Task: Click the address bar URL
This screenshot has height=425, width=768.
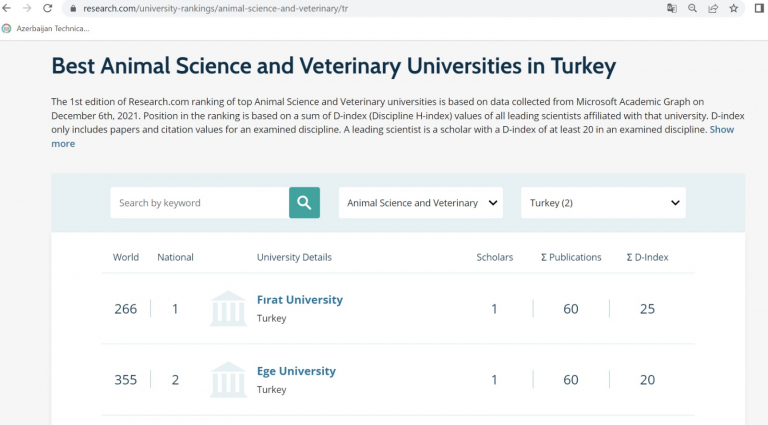Action: pos(216,8)
